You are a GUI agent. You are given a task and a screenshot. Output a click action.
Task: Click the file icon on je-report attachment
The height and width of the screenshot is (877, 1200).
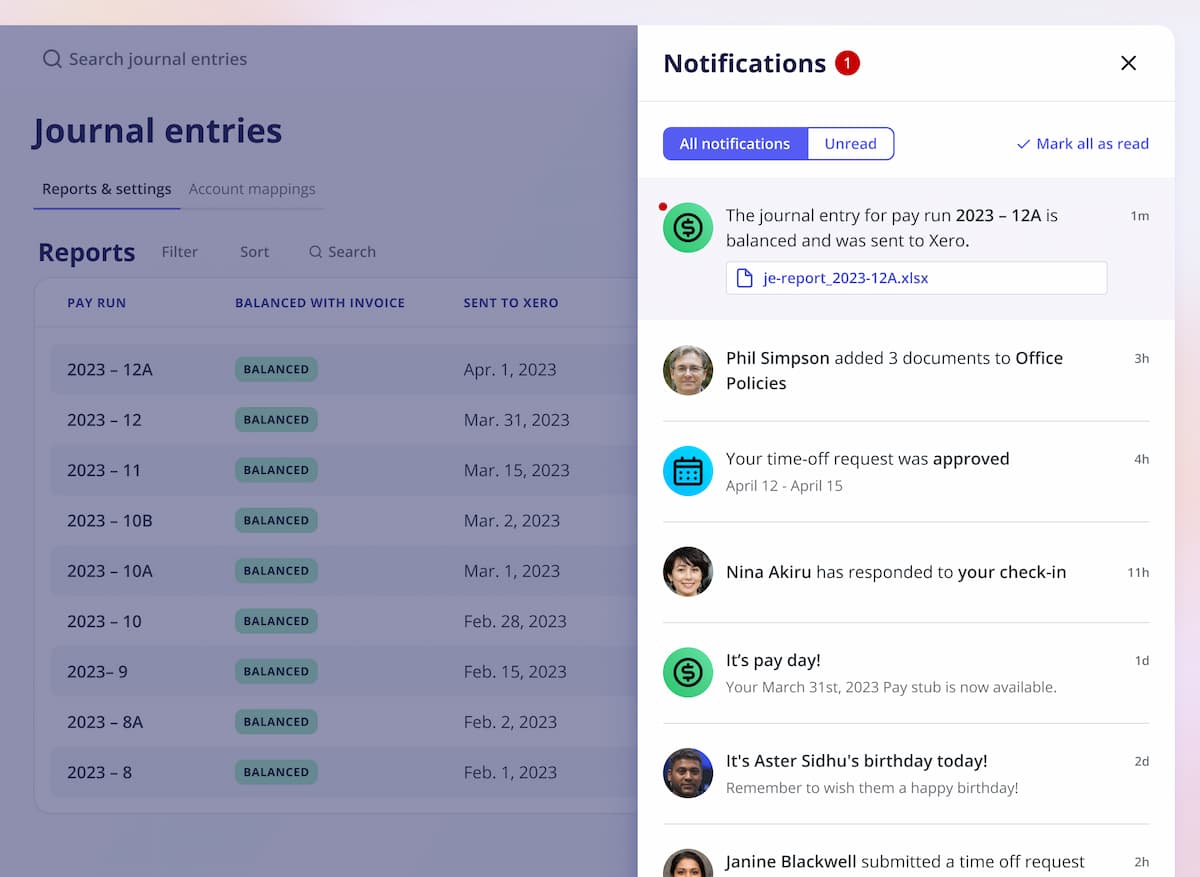tap(744, 278)
